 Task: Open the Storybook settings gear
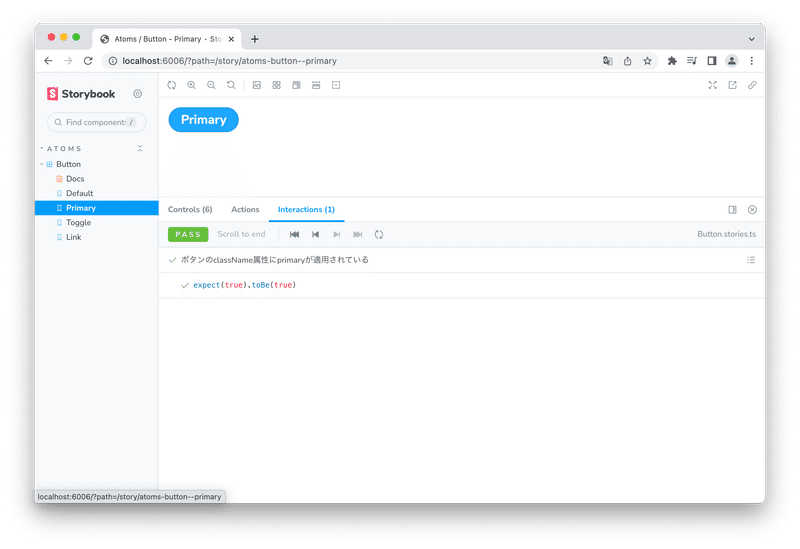coord(137,94)
